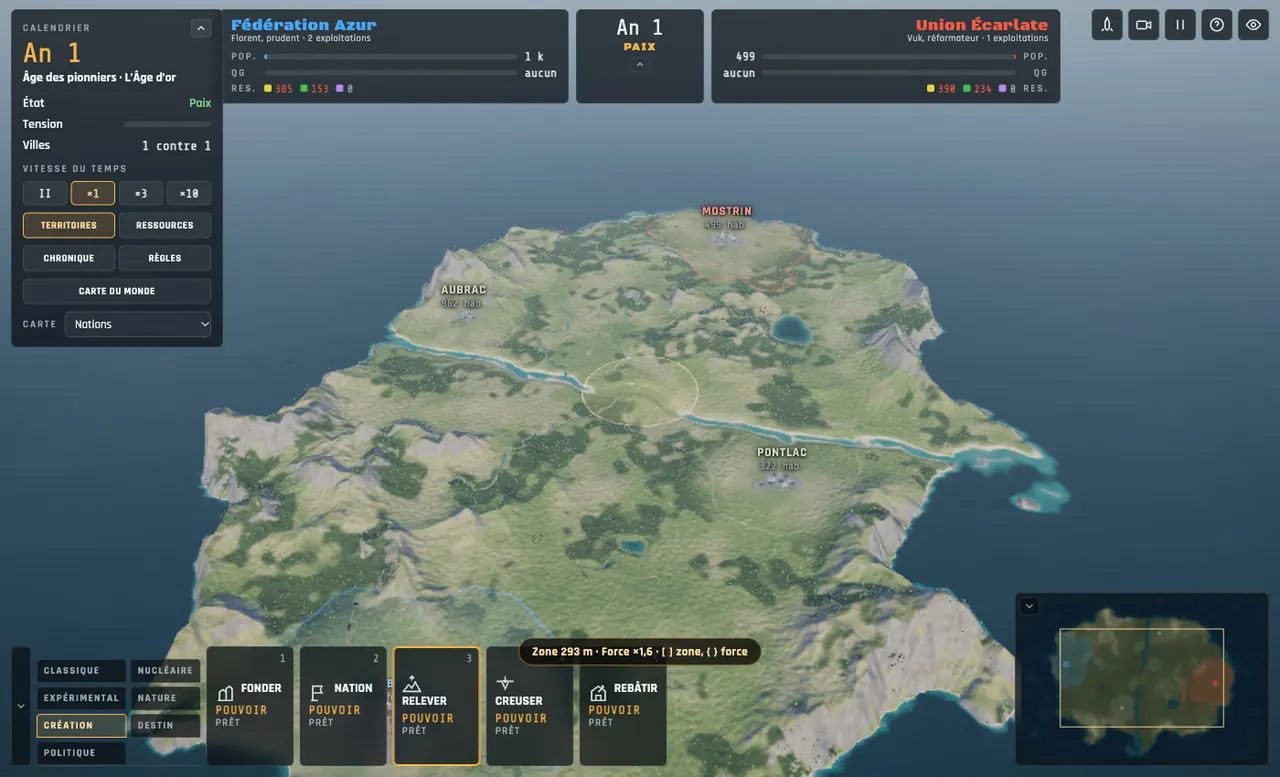Open the help question mark icon
Viewport: 1280px width, 777px height.
[x=1217, y=25]
